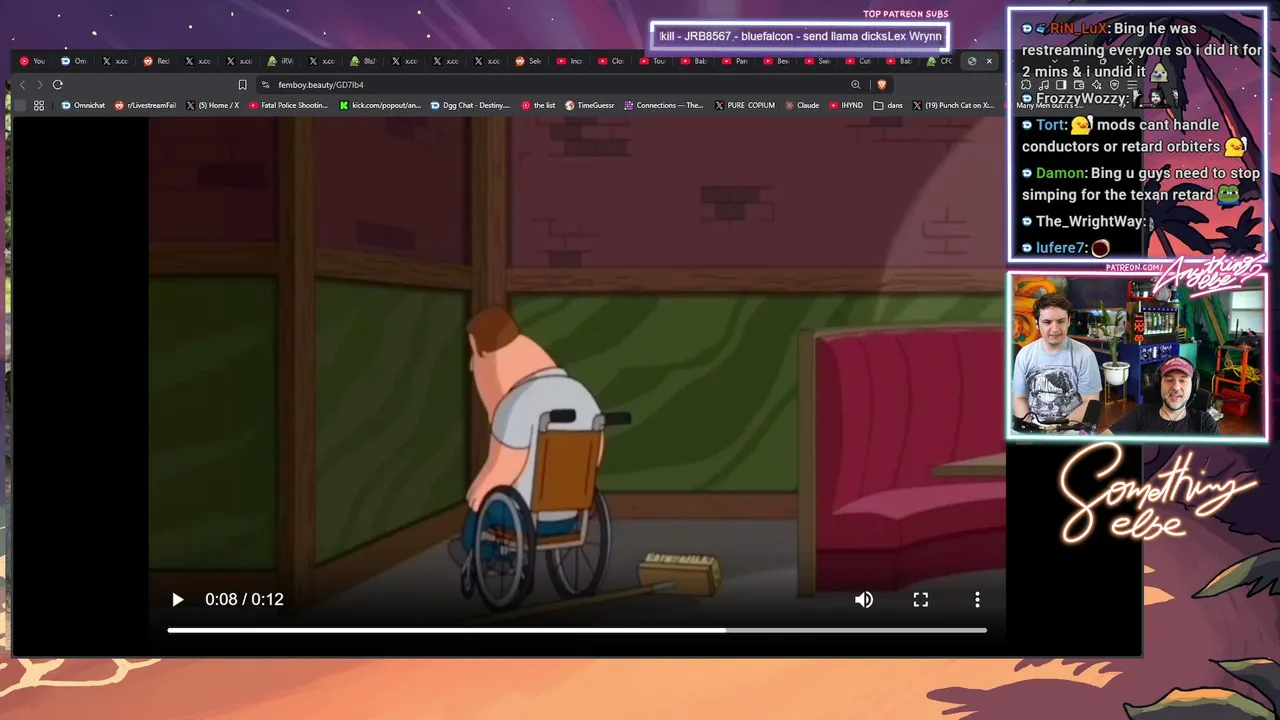Switch to the 'Sek' Reddit tab
This screenshot has width=1280, height=720.
(x=528, y=61)
